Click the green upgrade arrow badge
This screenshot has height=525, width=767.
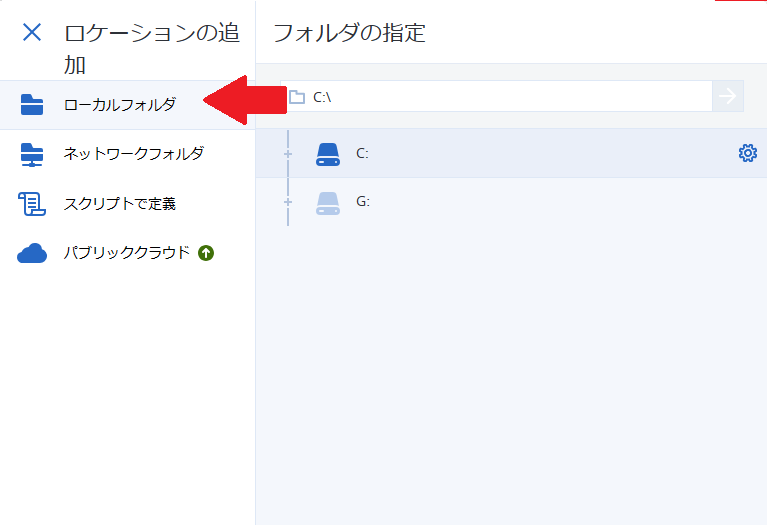(206, 253)
